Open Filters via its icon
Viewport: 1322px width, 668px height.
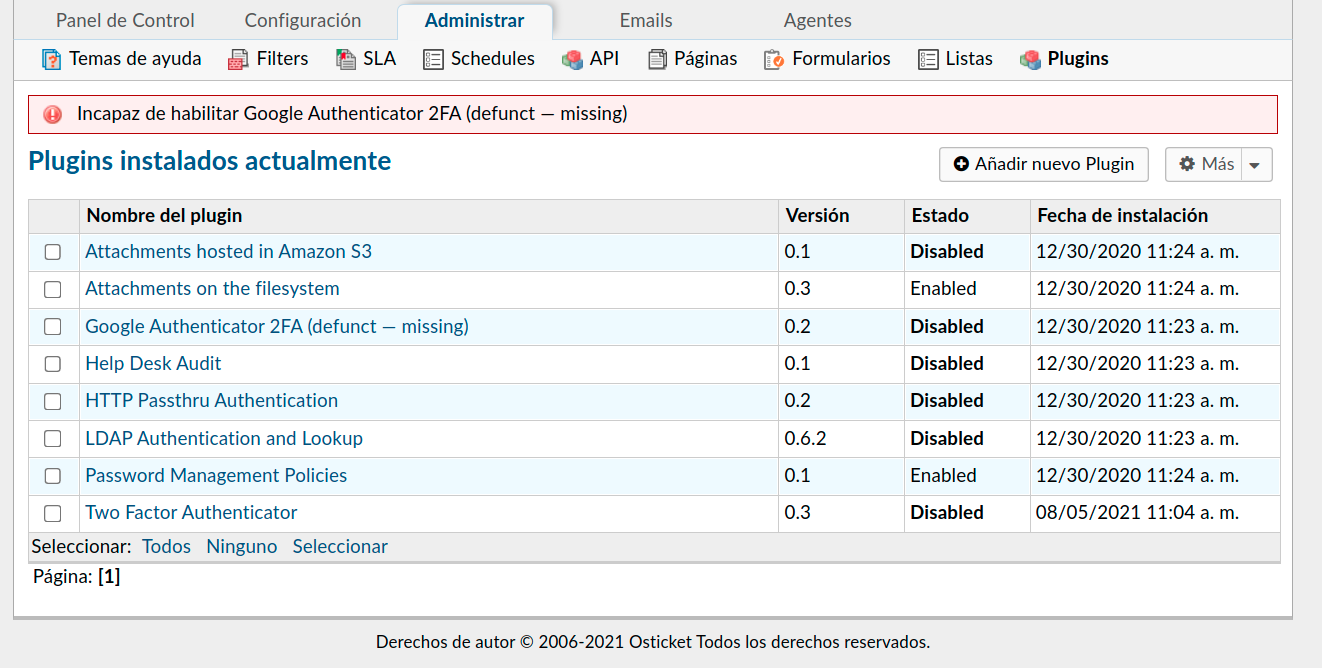tap(238, 60)
